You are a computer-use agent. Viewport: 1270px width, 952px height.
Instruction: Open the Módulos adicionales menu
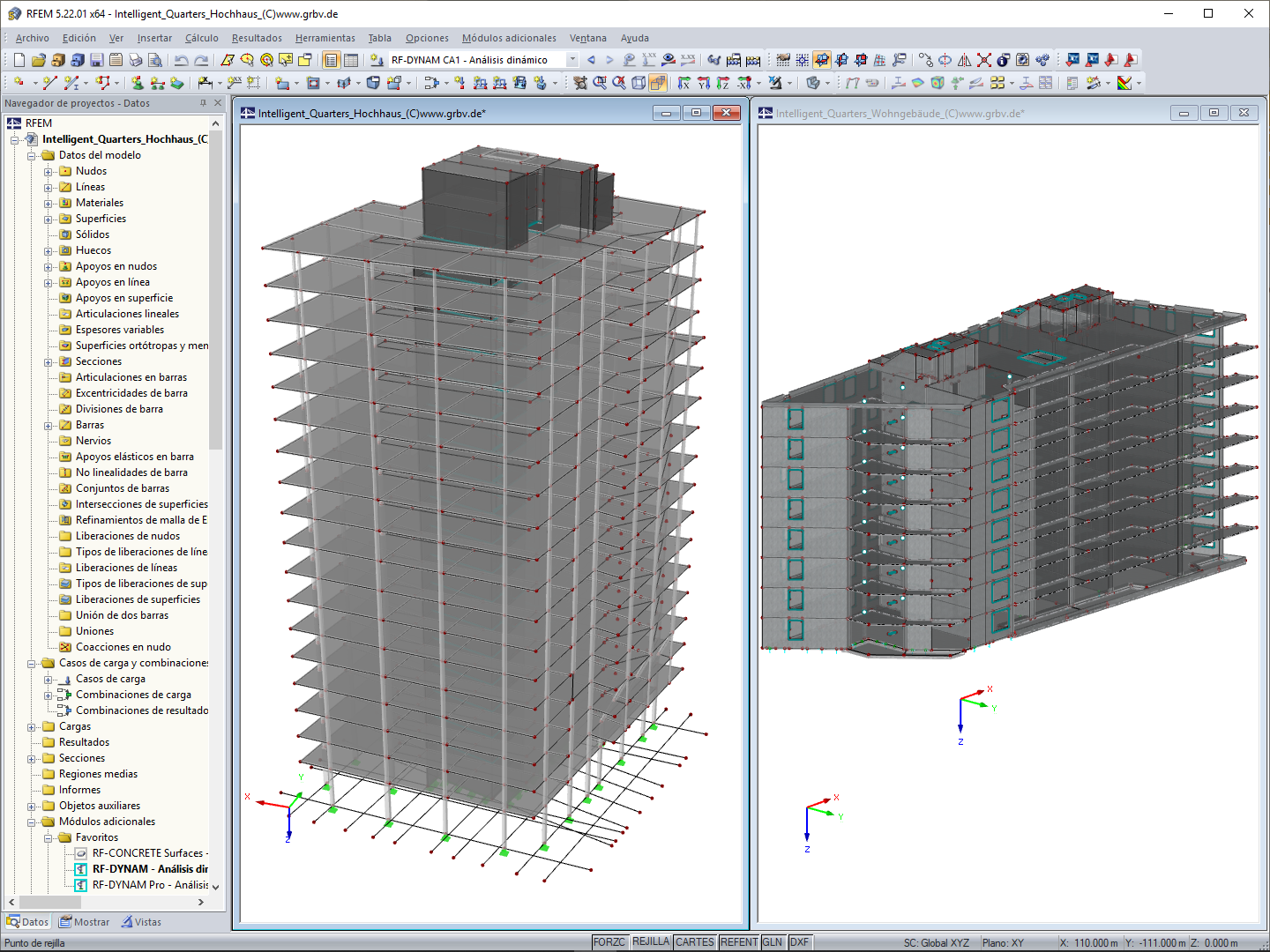(x=509, y=38)
